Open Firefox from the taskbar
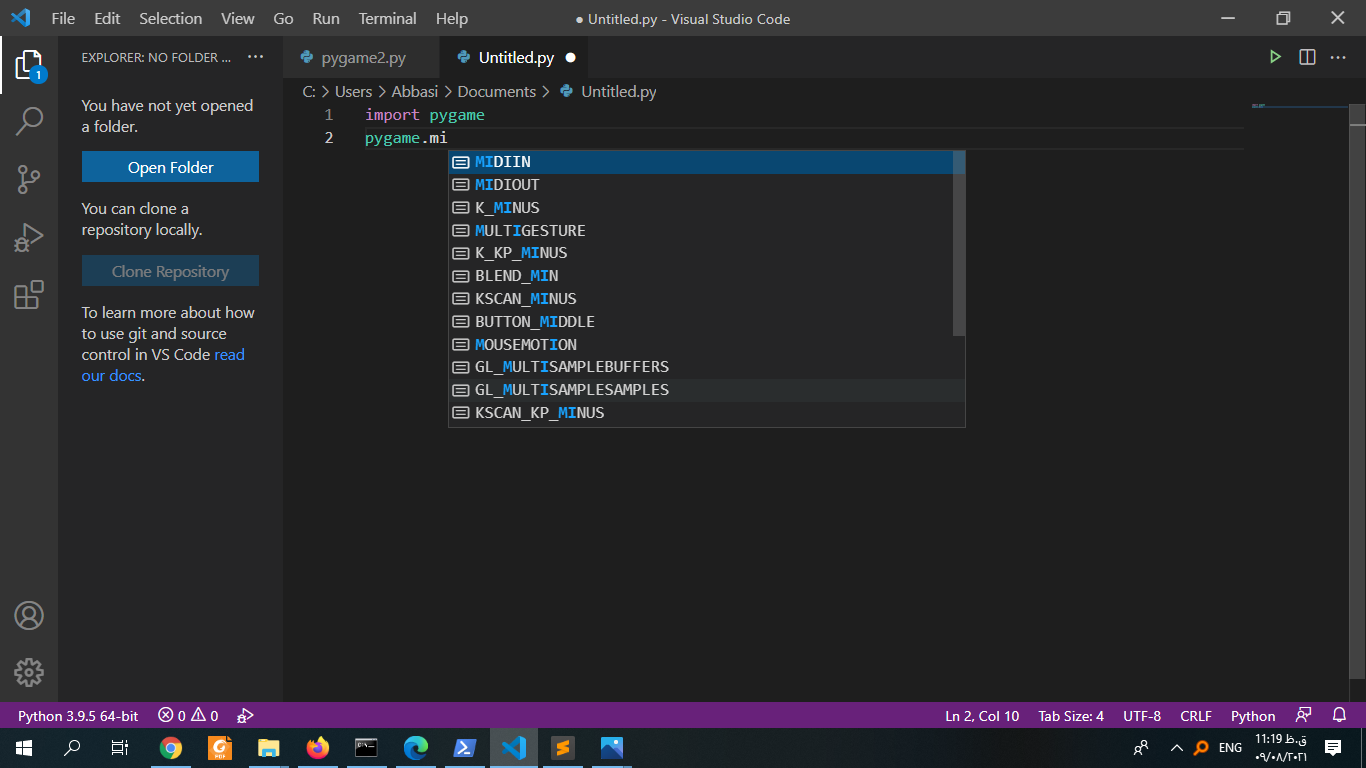 [x=318, y=748]
